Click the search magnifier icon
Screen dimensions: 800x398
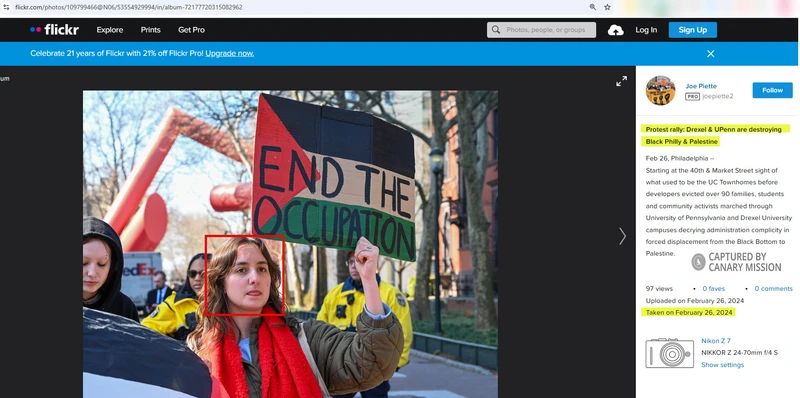(496, 30)
